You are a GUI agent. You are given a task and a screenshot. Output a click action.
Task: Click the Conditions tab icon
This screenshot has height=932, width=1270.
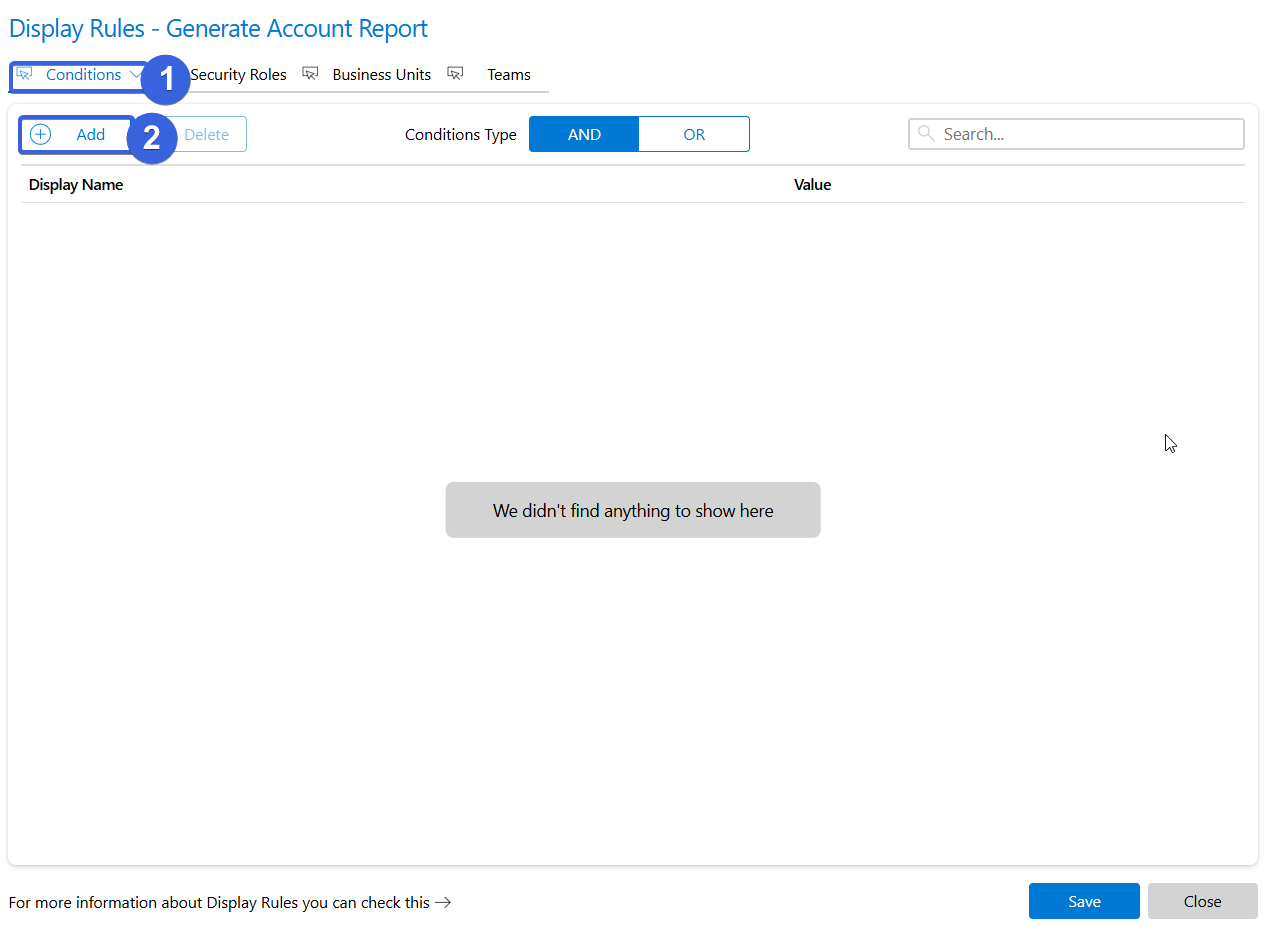(x=24, y=74)
